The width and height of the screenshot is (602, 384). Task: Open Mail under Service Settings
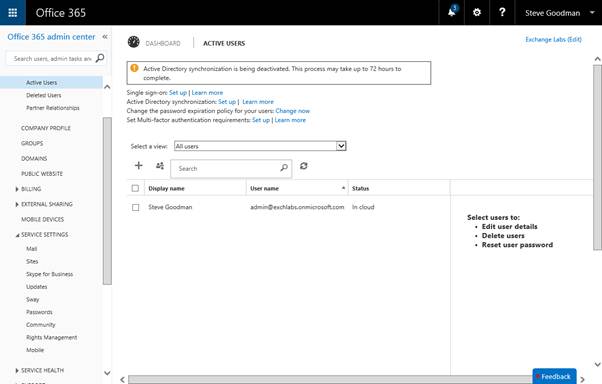[31, 249]
